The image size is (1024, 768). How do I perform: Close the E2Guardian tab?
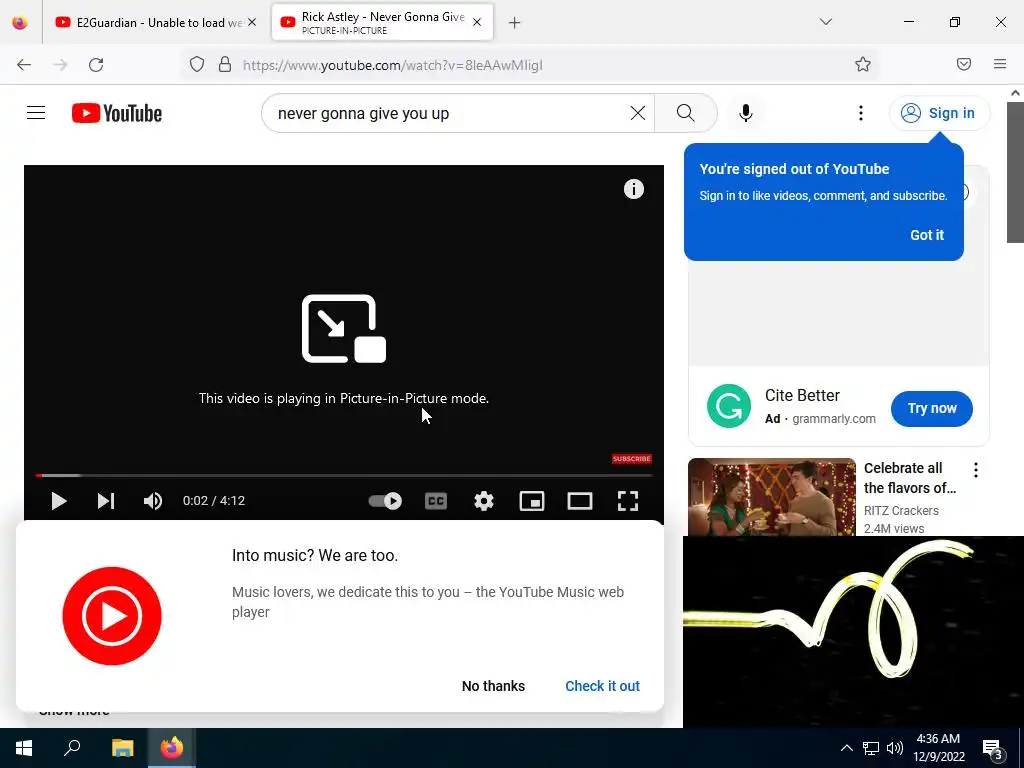pos(252,22)
